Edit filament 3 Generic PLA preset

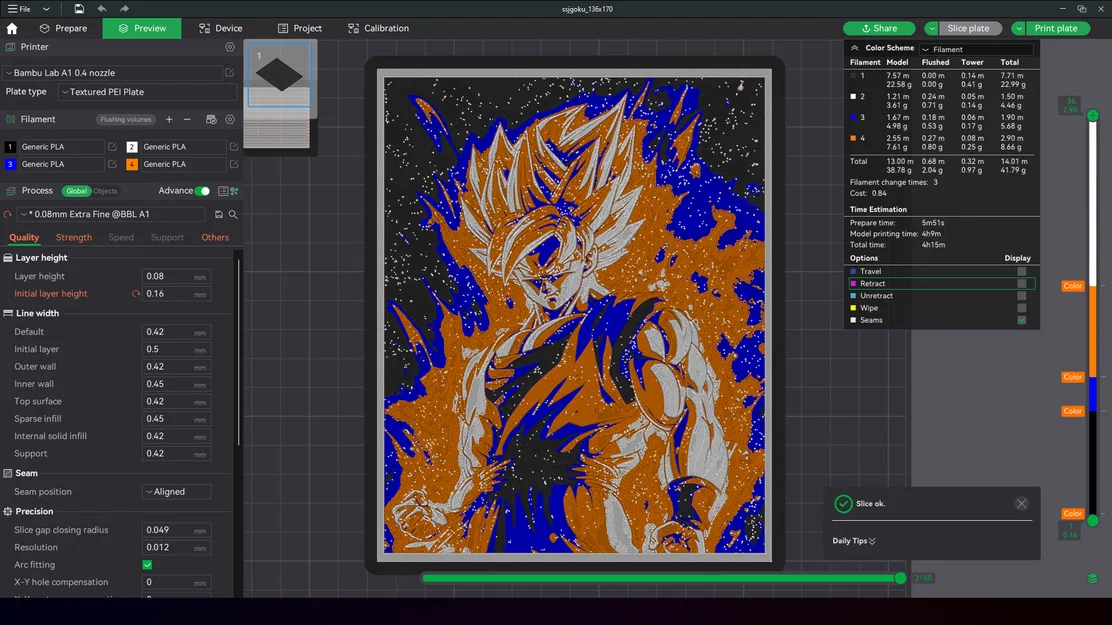pyautogui.click(x=112, y=164)
